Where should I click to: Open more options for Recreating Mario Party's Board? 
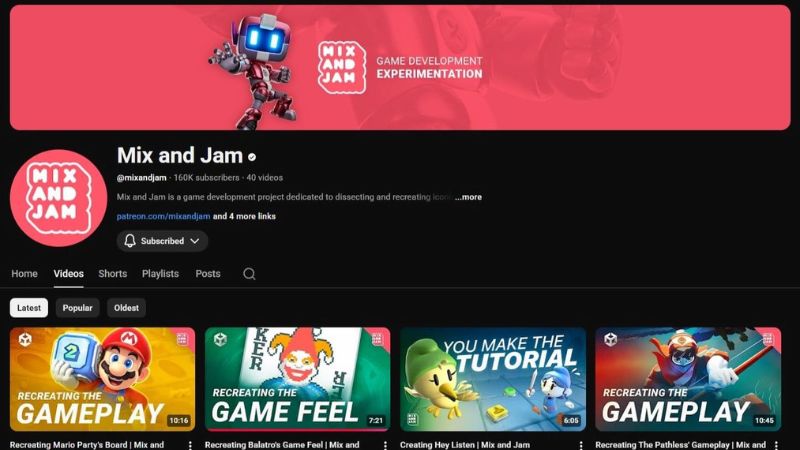coord(190,445)
